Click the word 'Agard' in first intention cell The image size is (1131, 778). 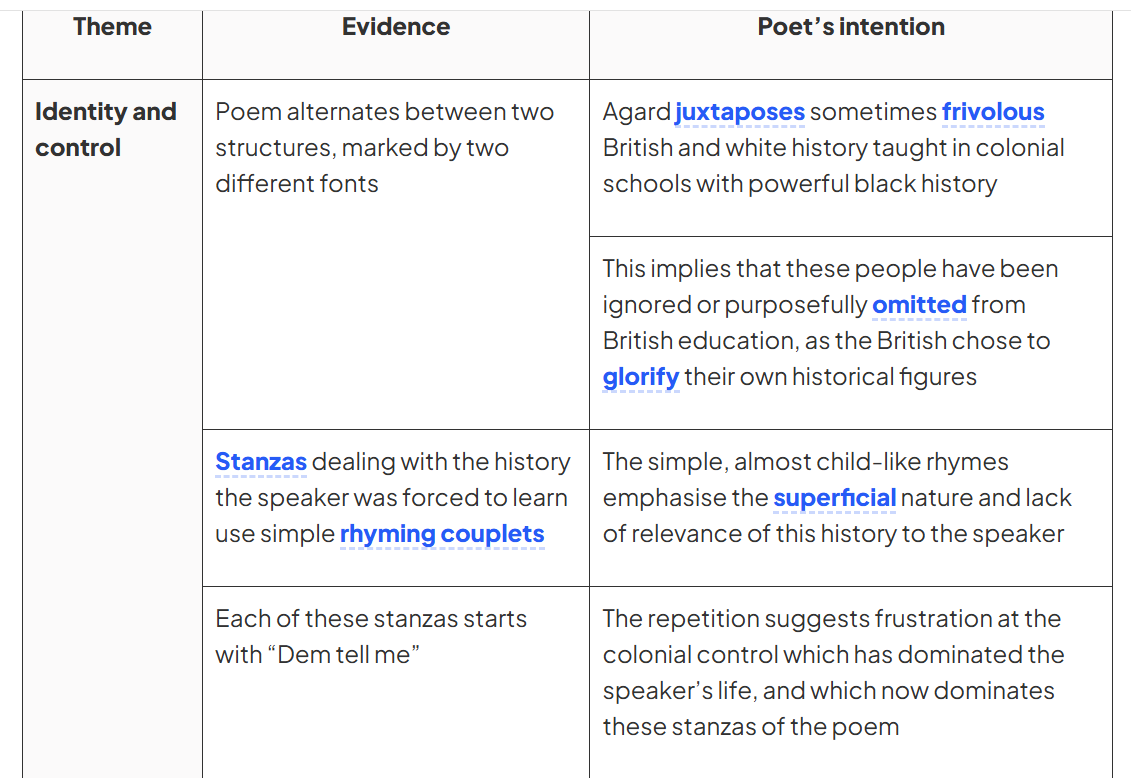pos(637,112)
